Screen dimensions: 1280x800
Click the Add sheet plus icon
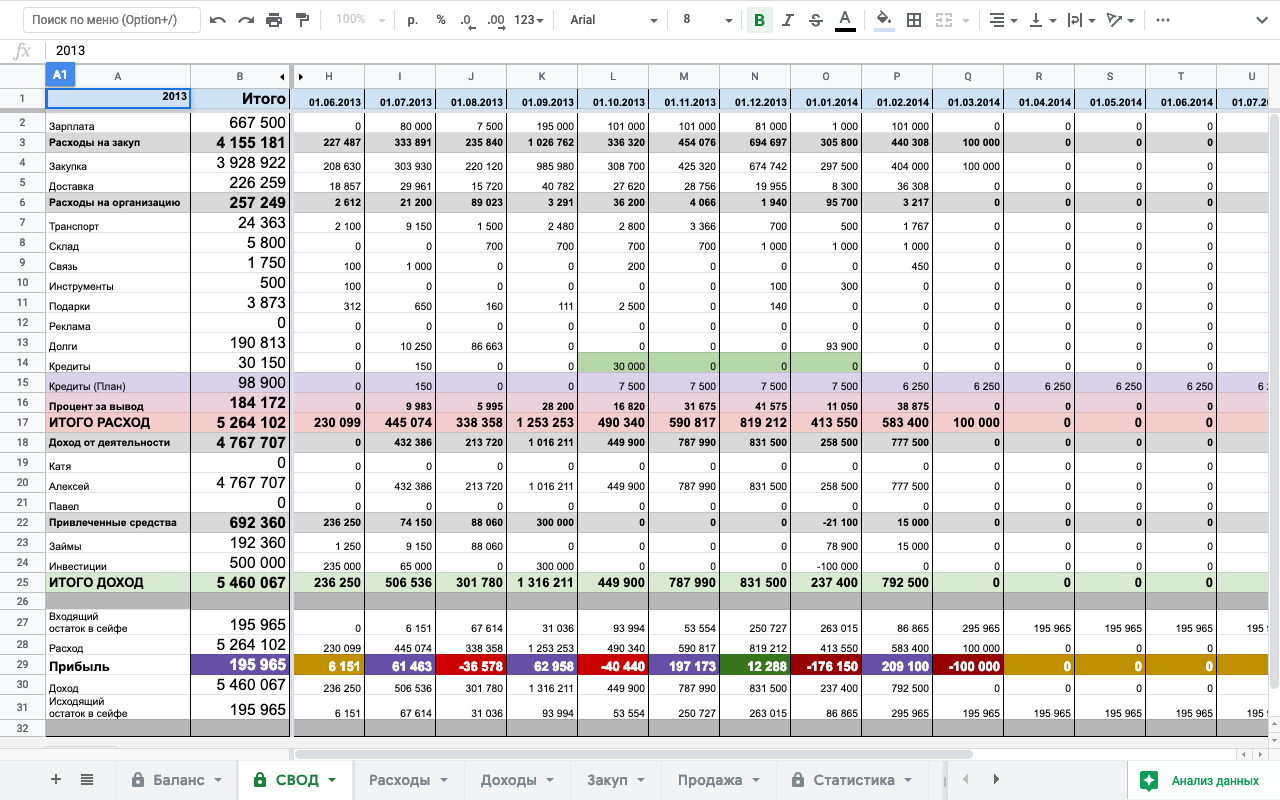[56, 780]
